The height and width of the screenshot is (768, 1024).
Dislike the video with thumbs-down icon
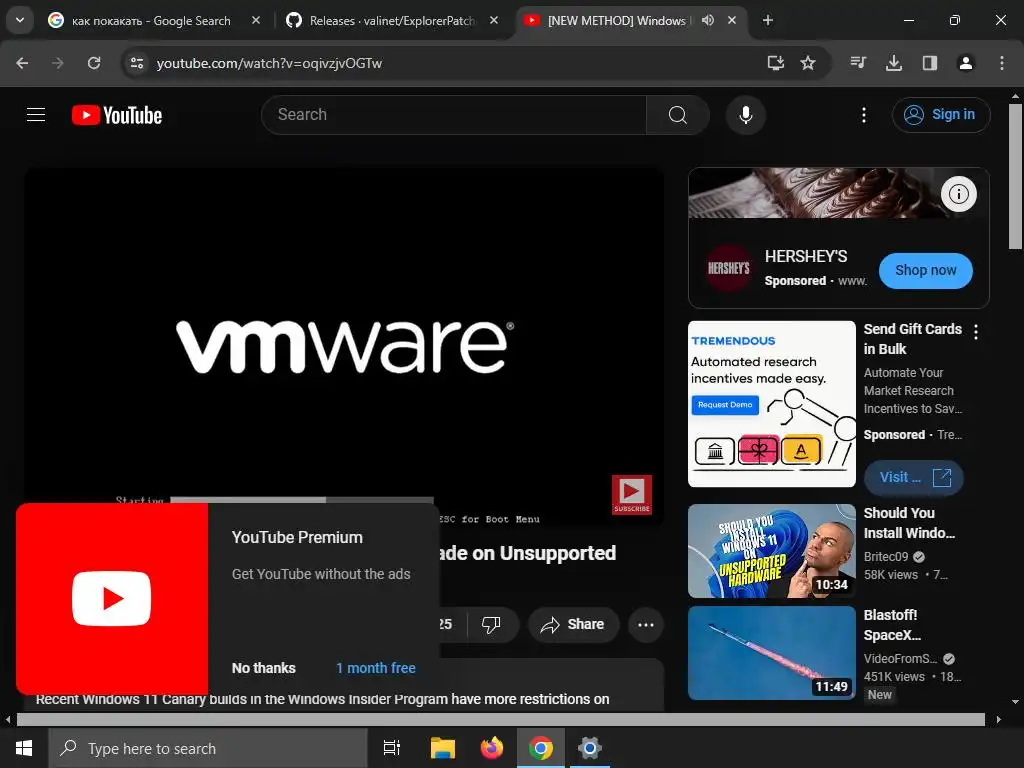point(491,624)
